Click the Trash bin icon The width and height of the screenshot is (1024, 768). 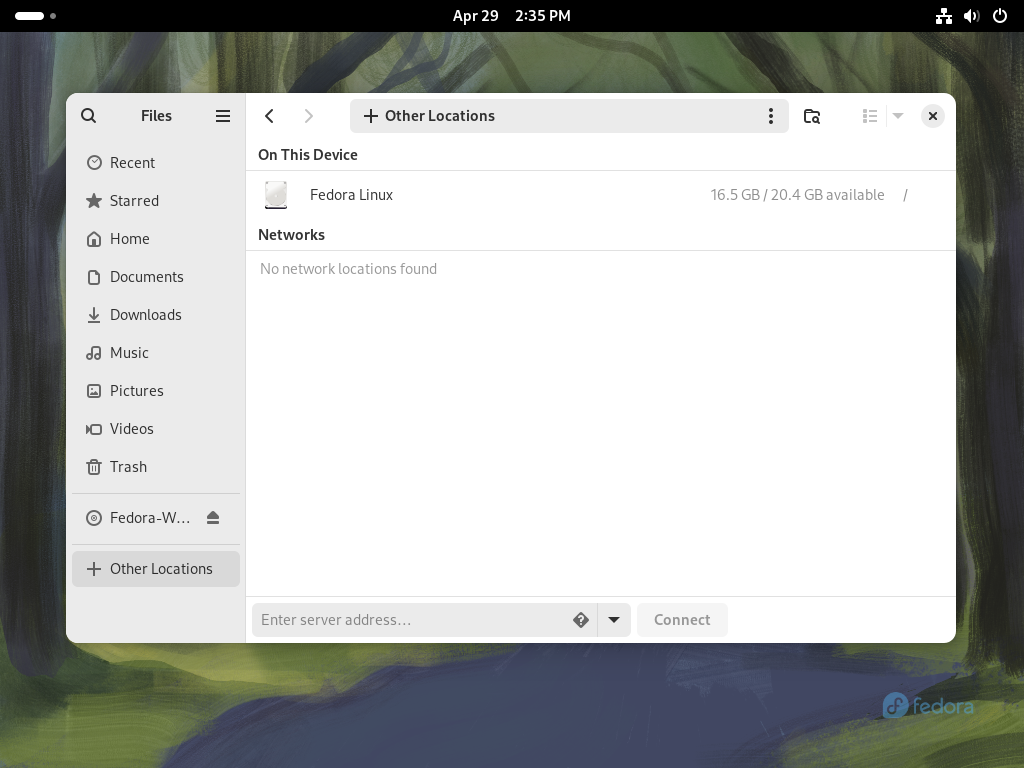(x=94, y=467)
